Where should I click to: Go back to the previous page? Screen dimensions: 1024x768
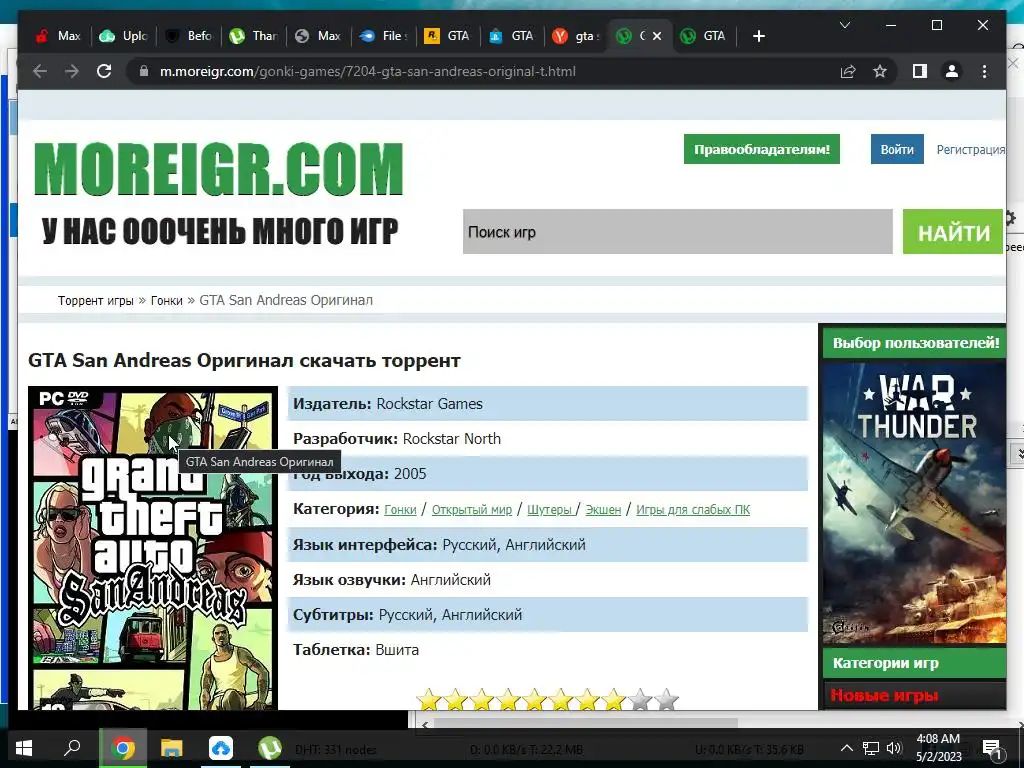click(x=40, y=71)
